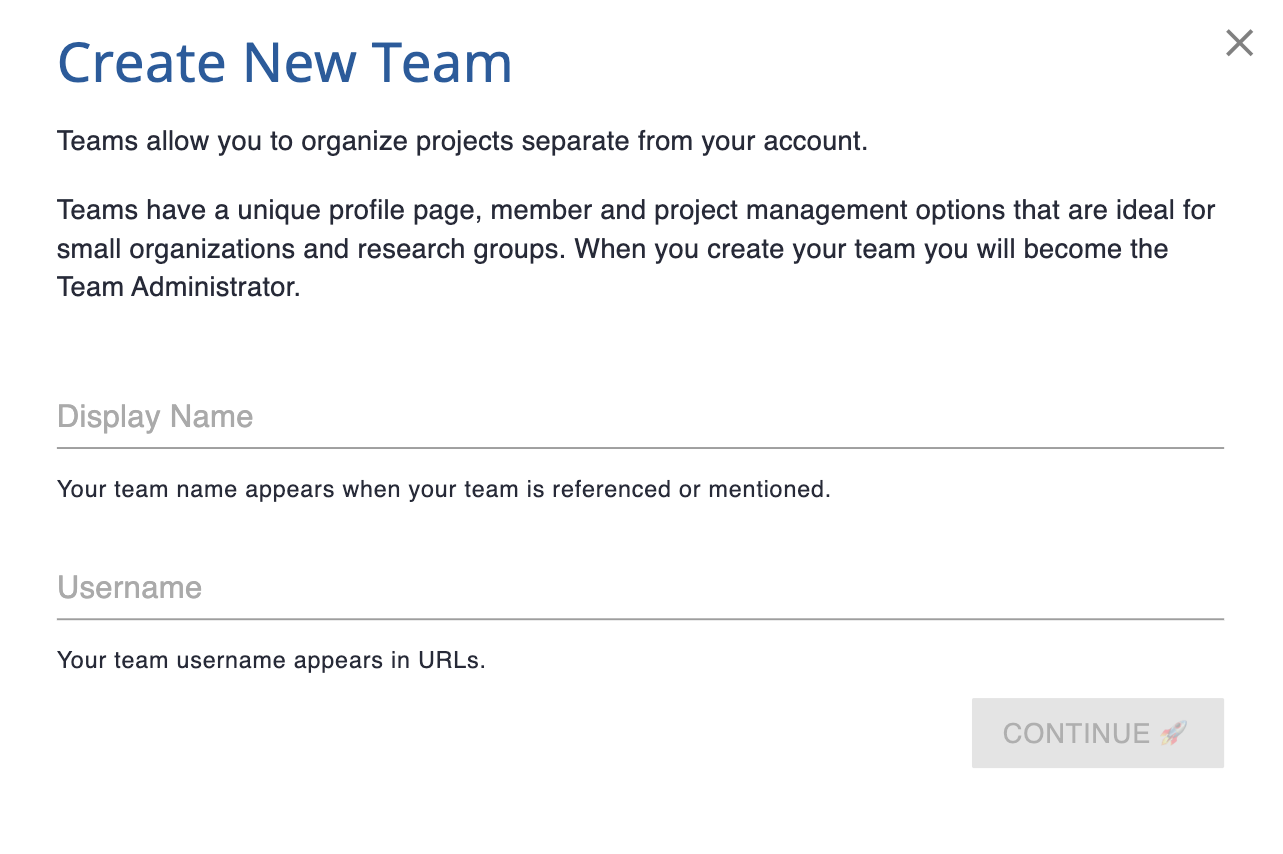Click the underline beneath Display Name
This screenshot has height=854, width=1283.
coord(640,448)
